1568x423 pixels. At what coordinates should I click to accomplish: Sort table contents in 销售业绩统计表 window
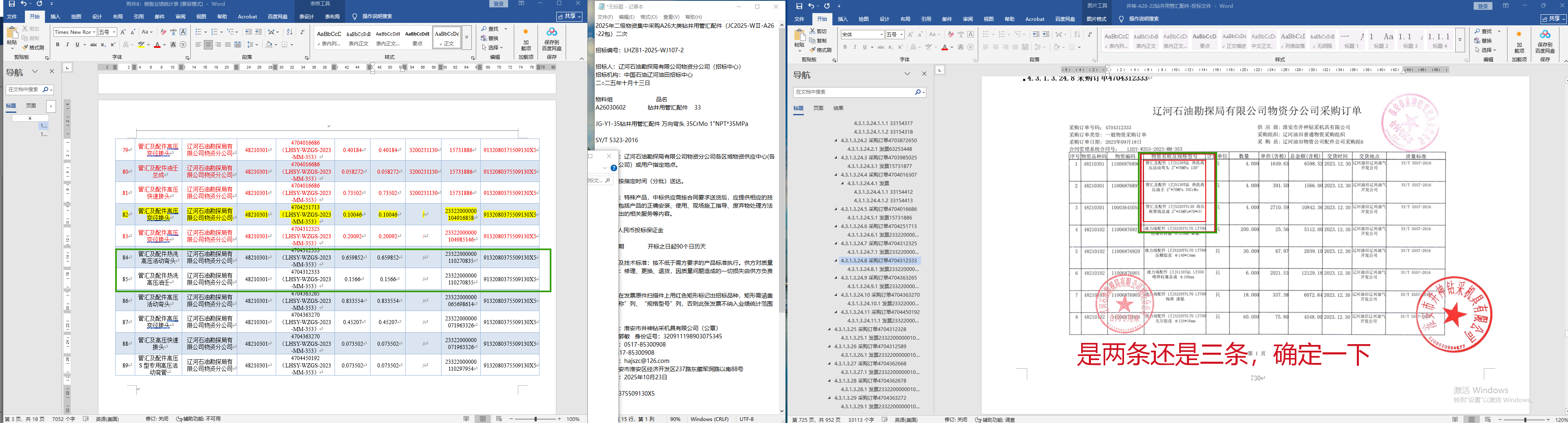click(x=290, y=32)
